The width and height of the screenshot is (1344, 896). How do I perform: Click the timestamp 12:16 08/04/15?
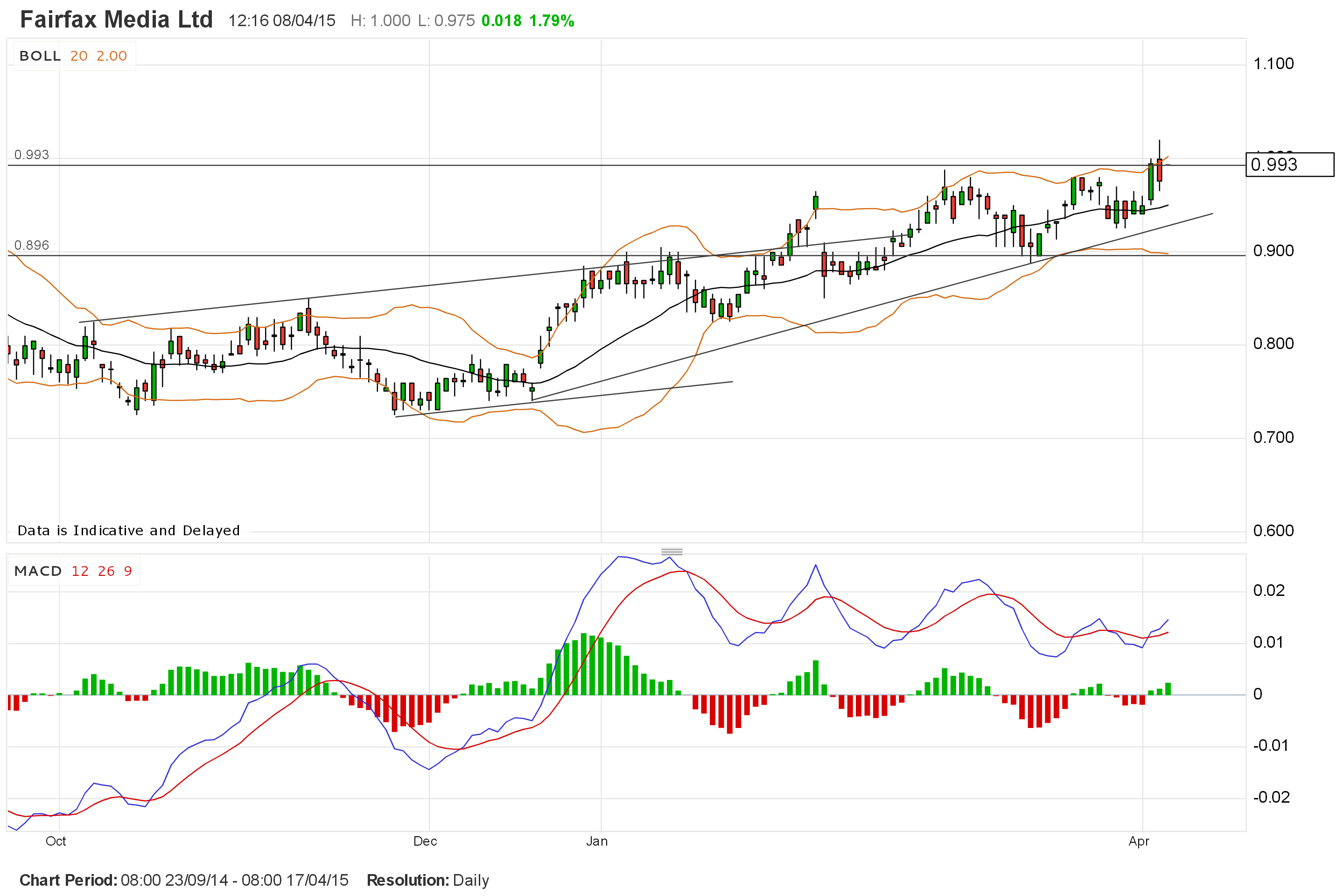(282, 21)
